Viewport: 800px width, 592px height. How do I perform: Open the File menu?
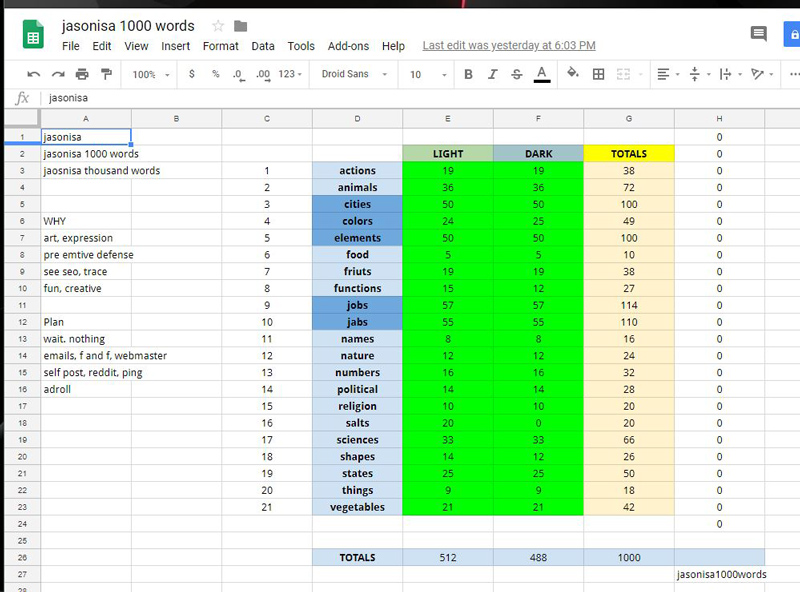click(x=70, y=46)
